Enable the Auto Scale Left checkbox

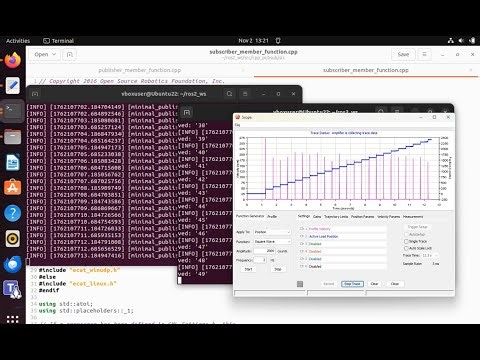pyautogui.click(x=406, y=248)
